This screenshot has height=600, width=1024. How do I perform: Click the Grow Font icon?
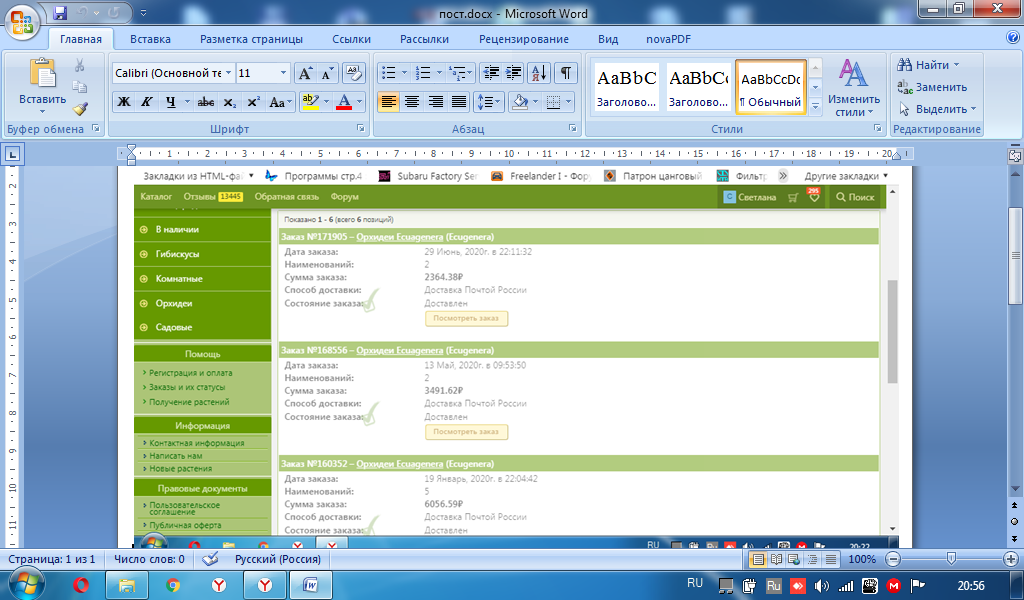click(x=305, y=73)
